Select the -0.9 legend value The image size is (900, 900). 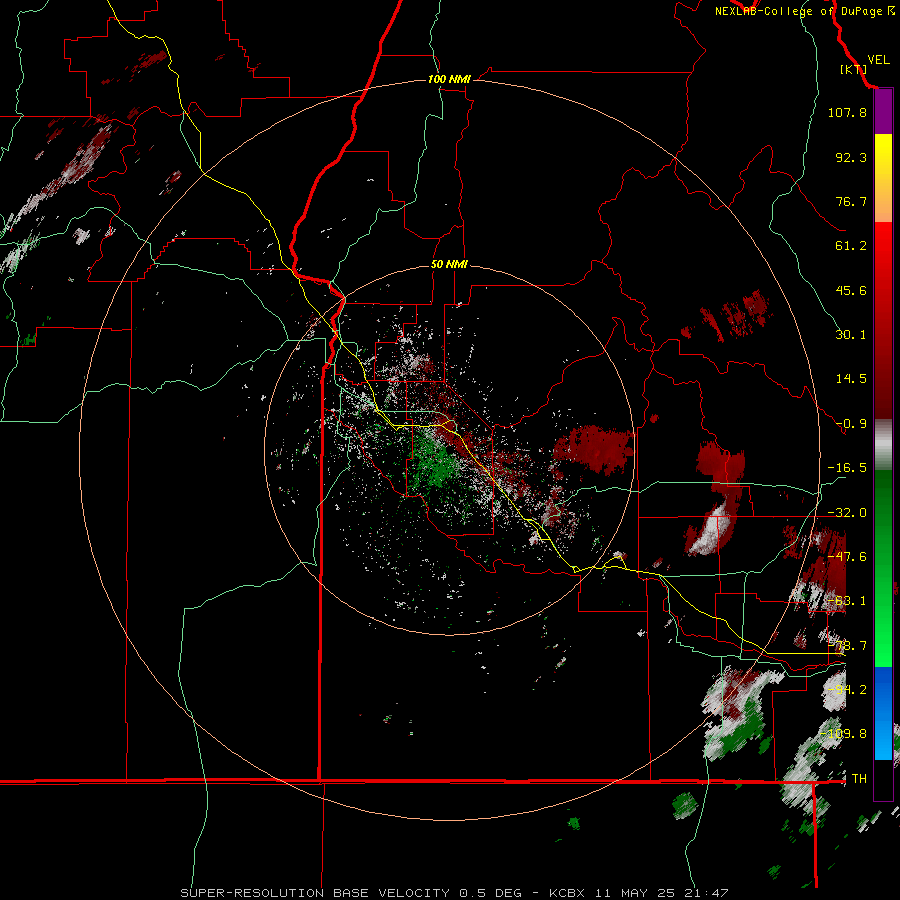coord(851,424)
